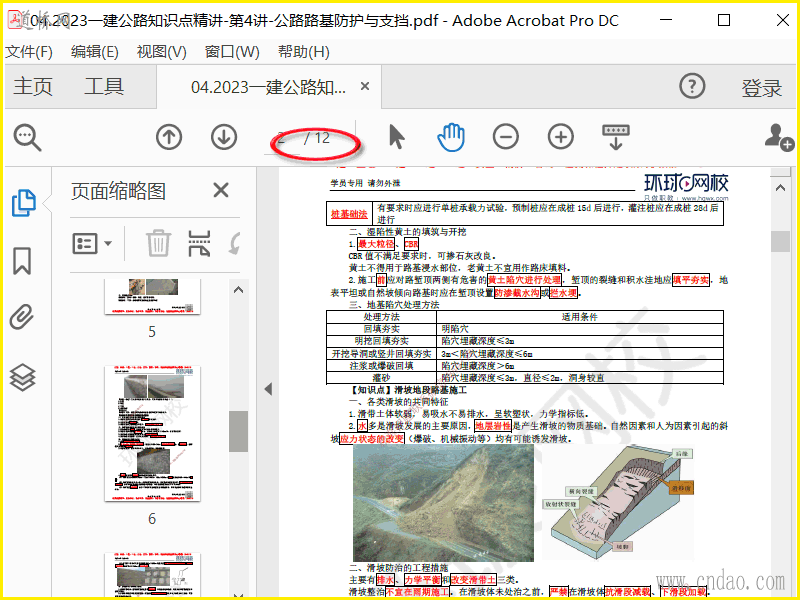The image size is (800, 600).
Task: Open the layers panel icon
Action: tap(22, 378)
